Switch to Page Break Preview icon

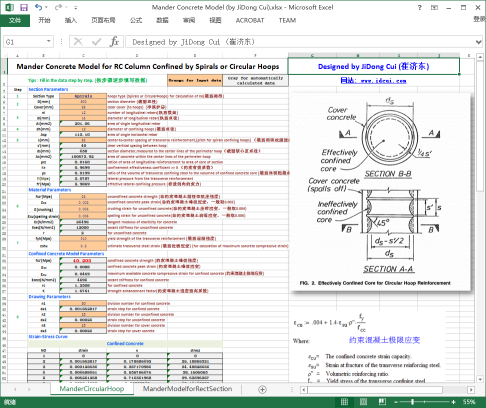point(382,402)
